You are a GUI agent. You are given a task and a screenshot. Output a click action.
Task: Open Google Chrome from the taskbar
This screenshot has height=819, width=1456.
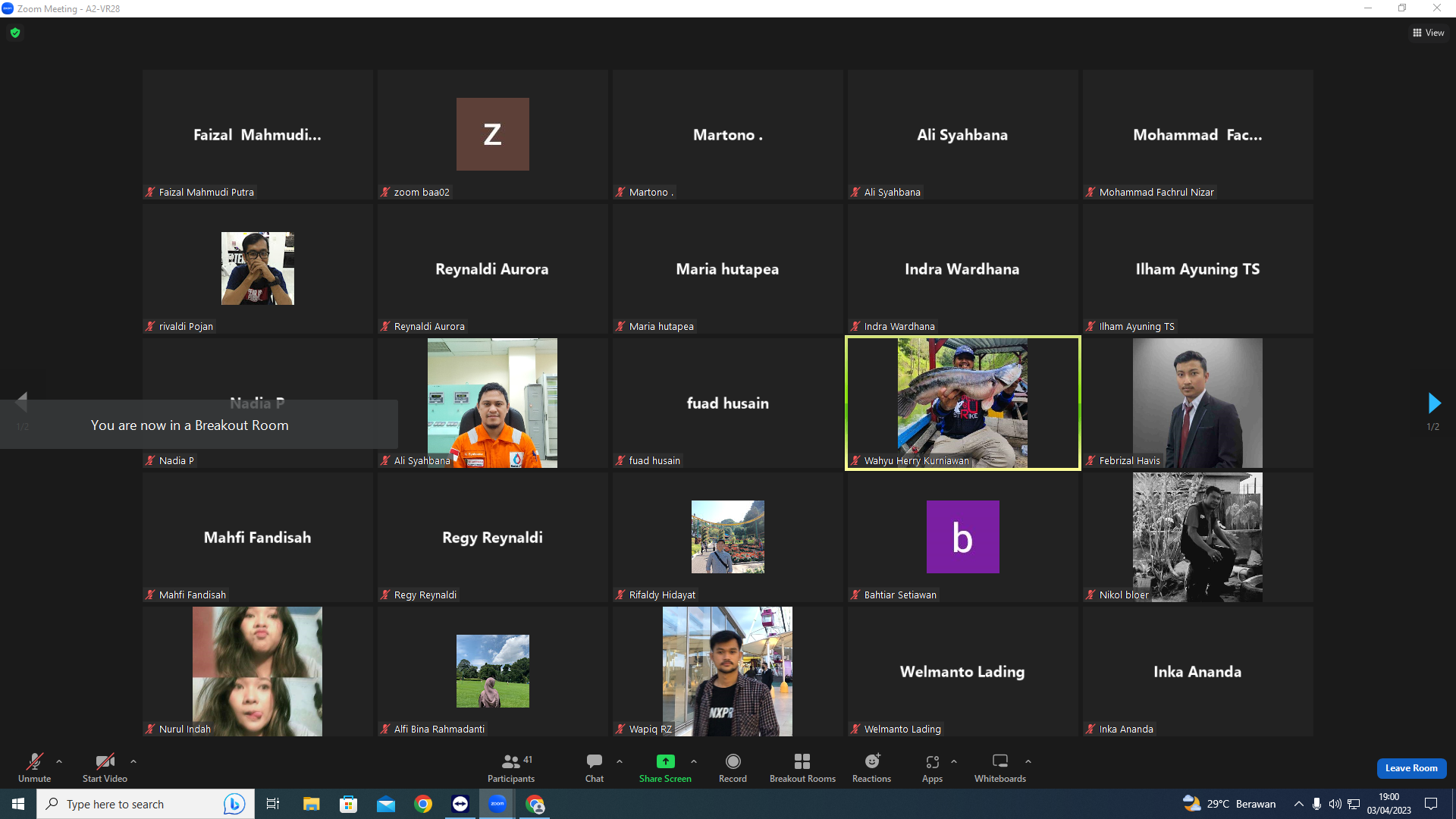[x=423, y=804]
